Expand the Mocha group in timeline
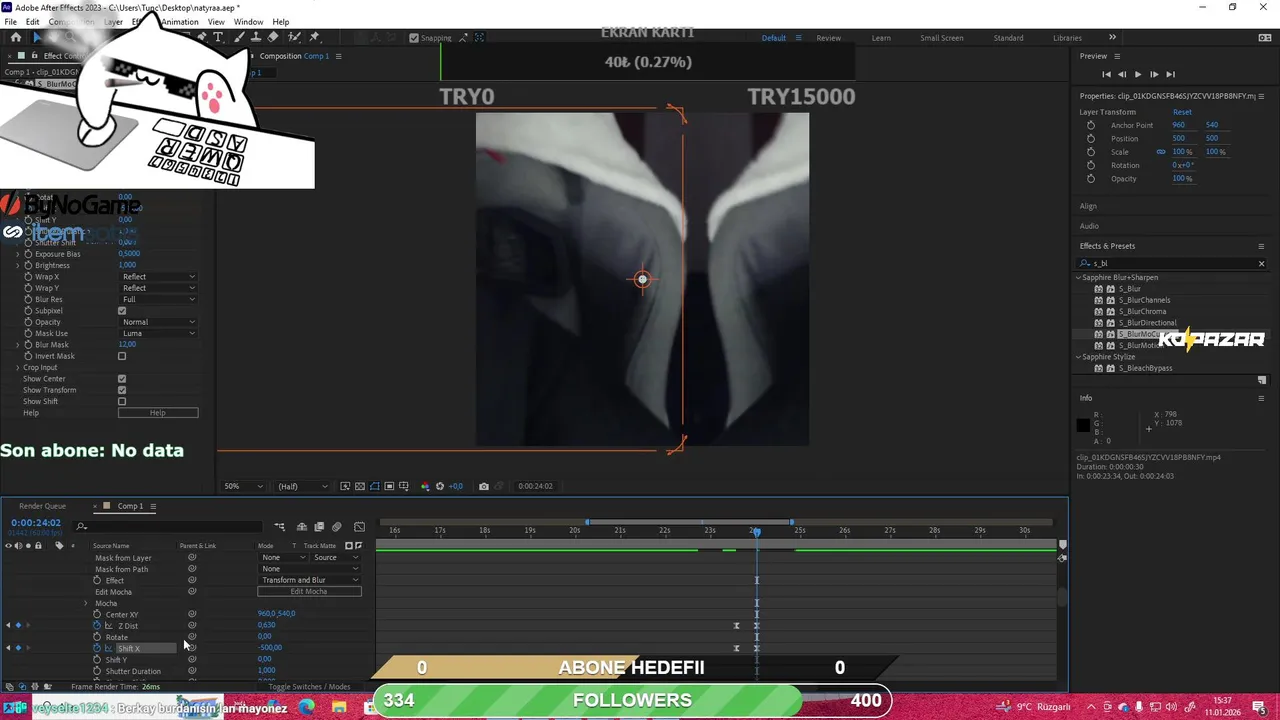The width and height of the screenshot is (1280, 720). (x=86, y=603)
